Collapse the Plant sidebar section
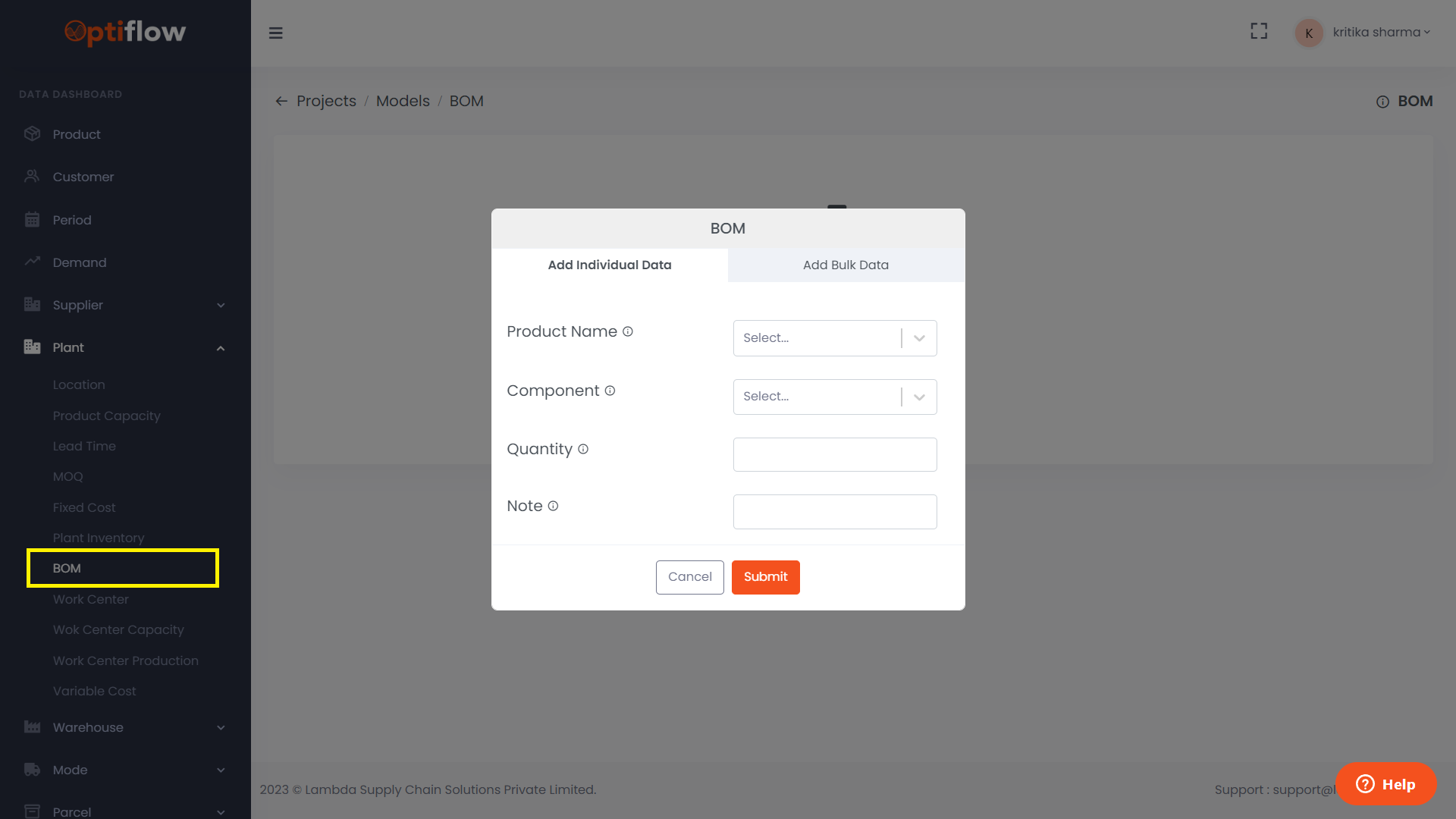Viewport: 1456px width, 819px height. click(221, 348)
